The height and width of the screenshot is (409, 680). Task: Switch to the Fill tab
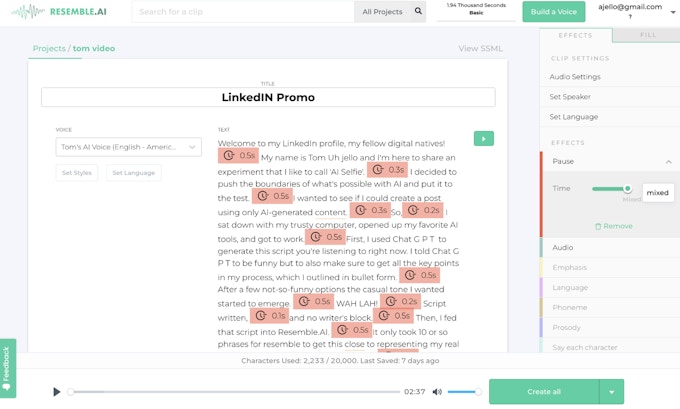click(647, 35)
